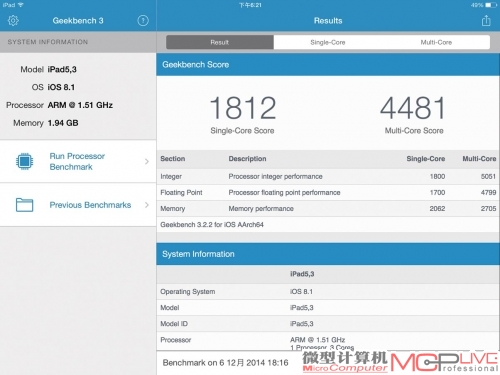The width and height of the screenshot is (500, 375).
Task: Expand chevron beside Run Processor Benchmark
Action: (x=147, y=161)
